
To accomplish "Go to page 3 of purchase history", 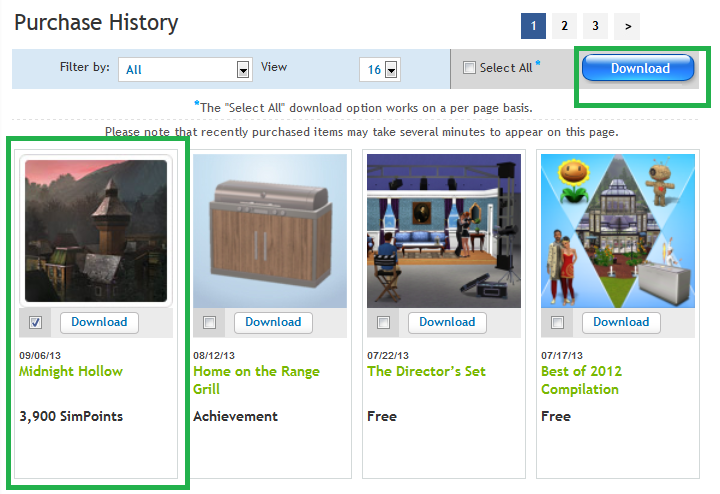I will pyautogui.click(x=595, y=26).
